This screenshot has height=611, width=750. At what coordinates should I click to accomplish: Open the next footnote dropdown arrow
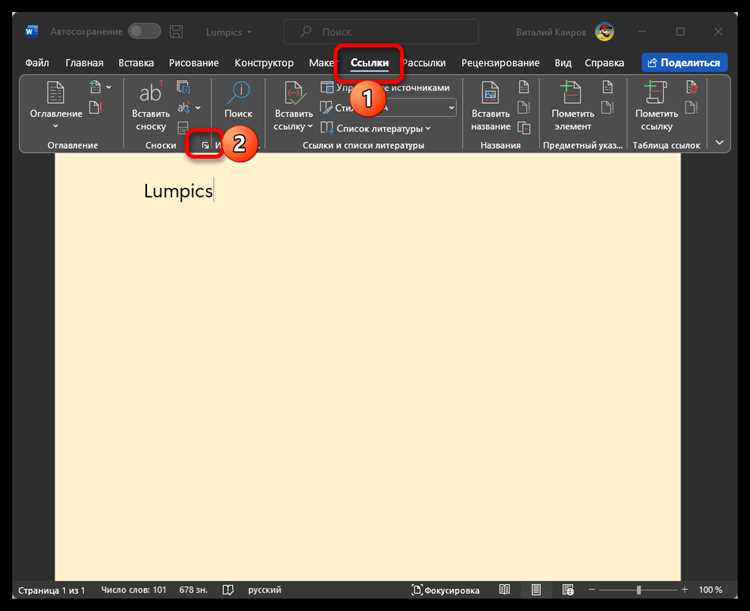pos(198,108)
